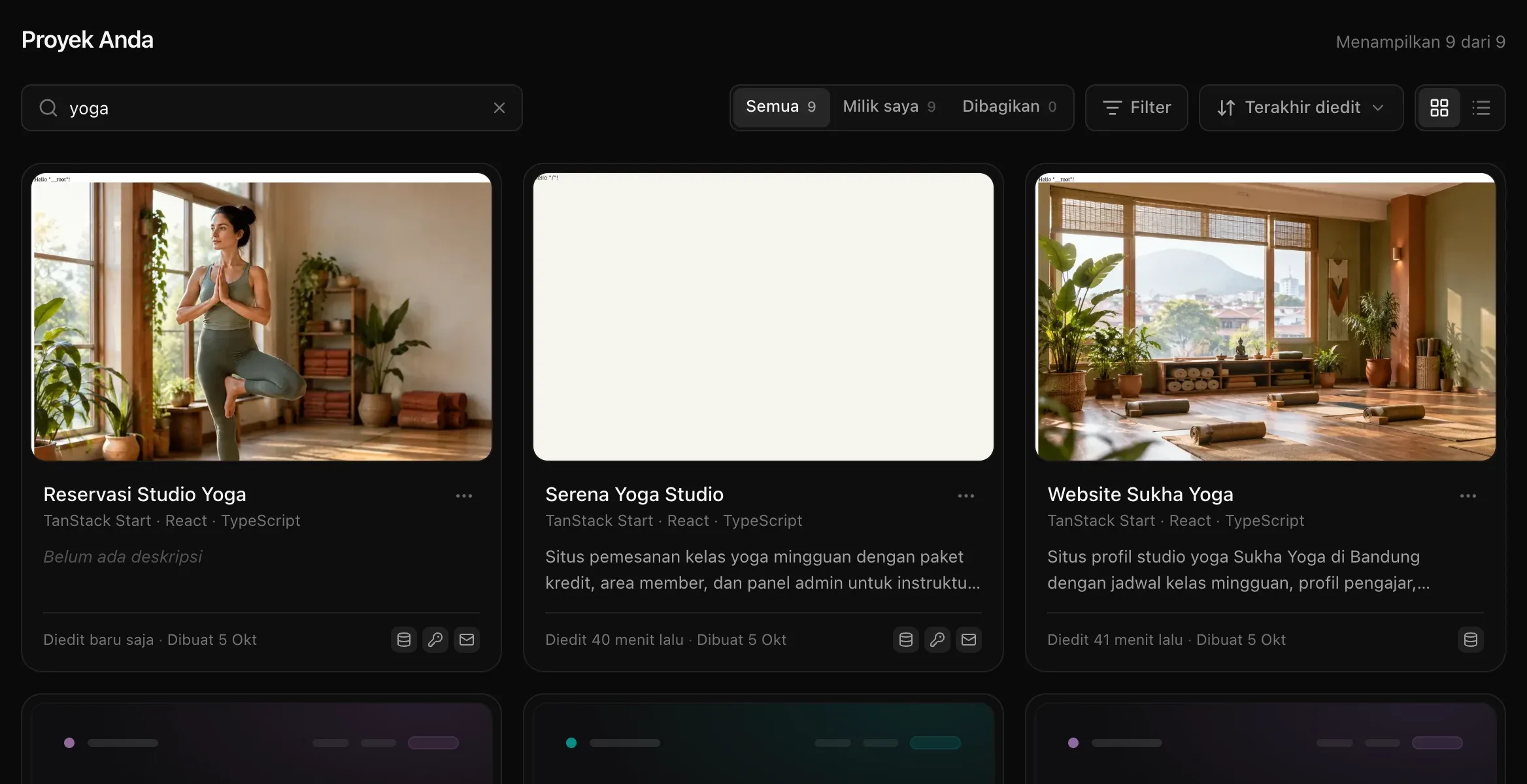
Task: Click 'Menampilkan 9 dari 9' count text
Action: tap(1420, 42)
